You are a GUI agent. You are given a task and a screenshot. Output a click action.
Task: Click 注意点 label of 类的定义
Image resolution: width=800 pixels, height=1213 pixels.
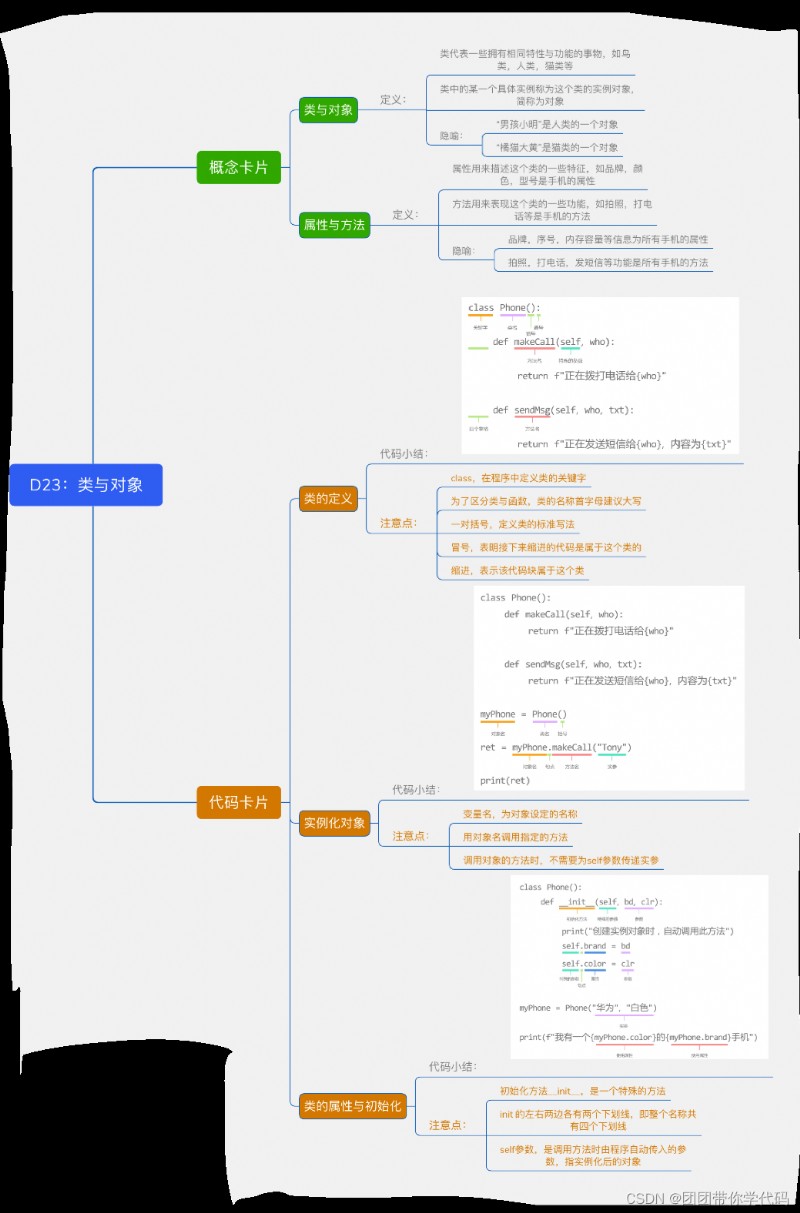tap(398, 523)
